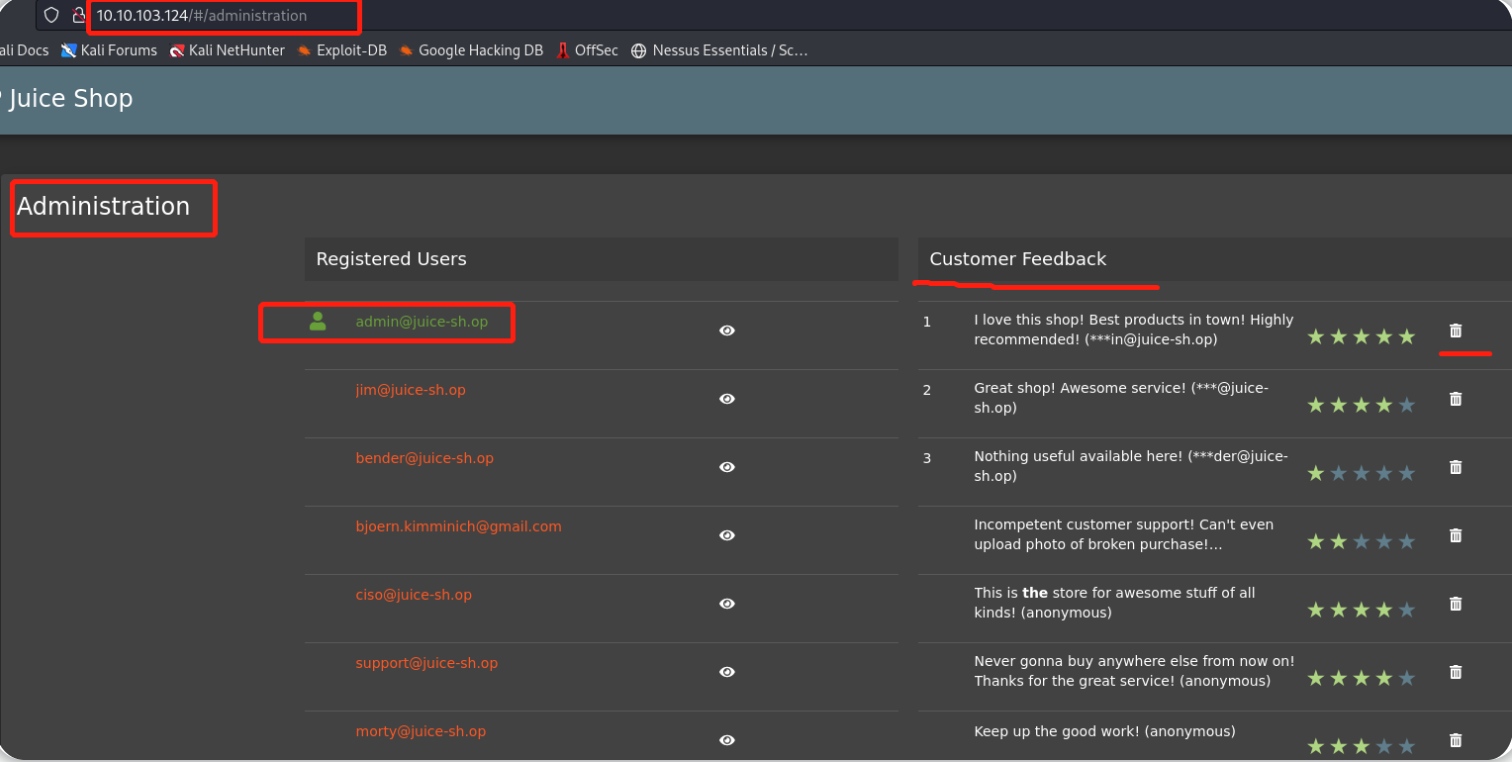The height and width of the screenshot is (762, 1512).
Task: Click the Juice Shop title in header
Action: coord(70,99)
